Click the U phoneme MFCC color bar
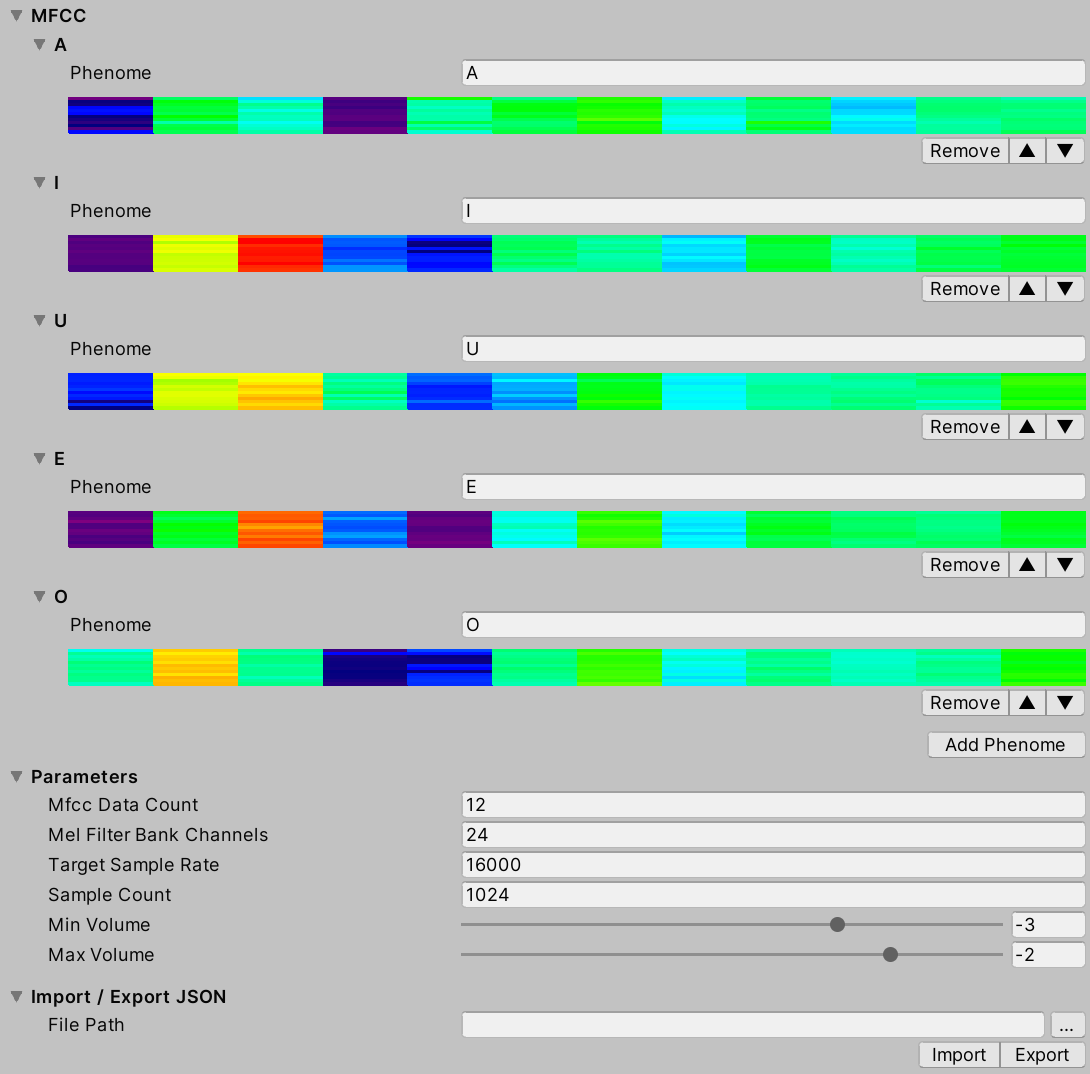This screenshot has width=1090, height=1074. click(576, 391)
